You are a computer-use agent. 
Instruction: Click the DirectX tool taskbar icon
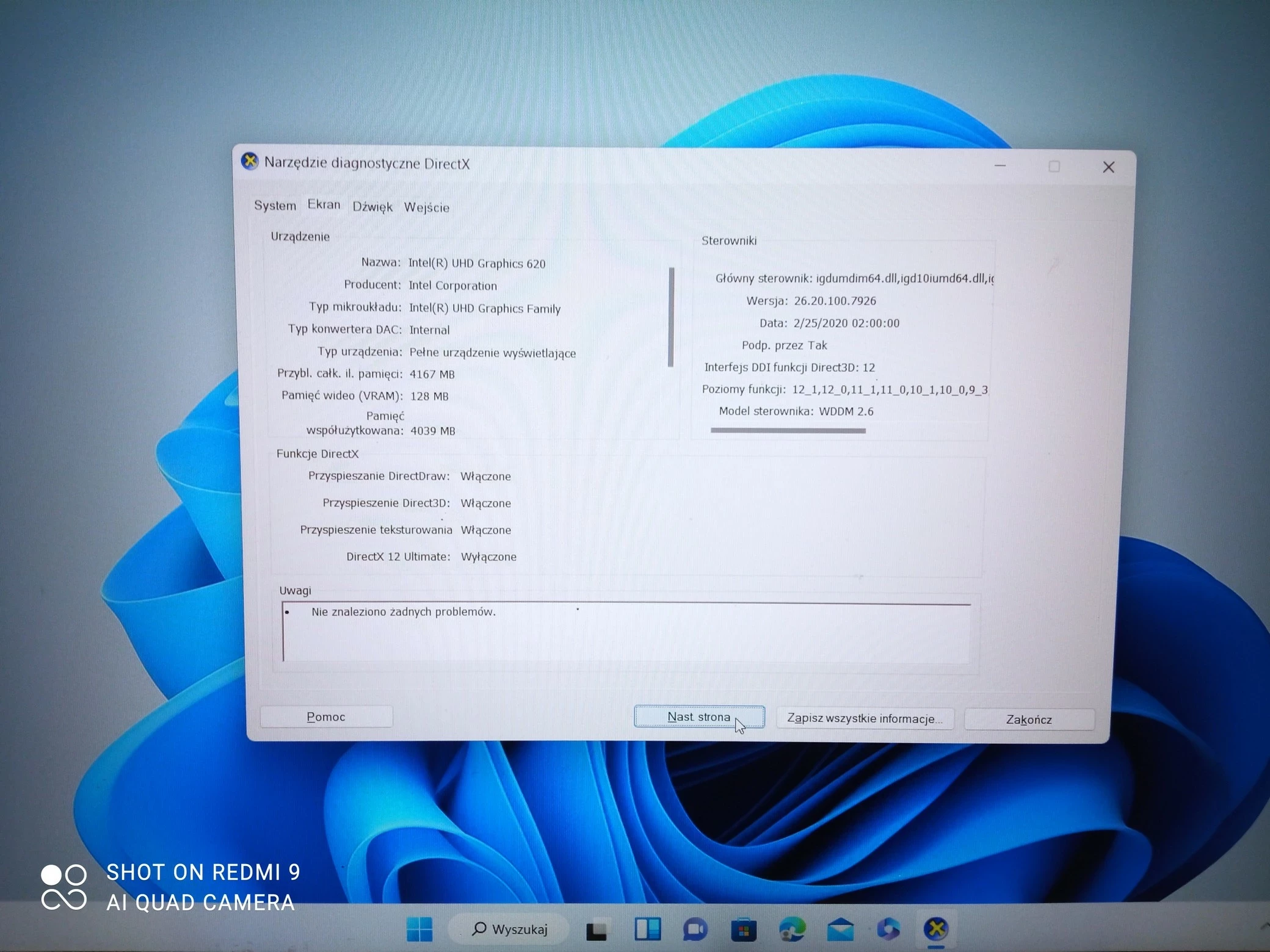pos(936,929)
